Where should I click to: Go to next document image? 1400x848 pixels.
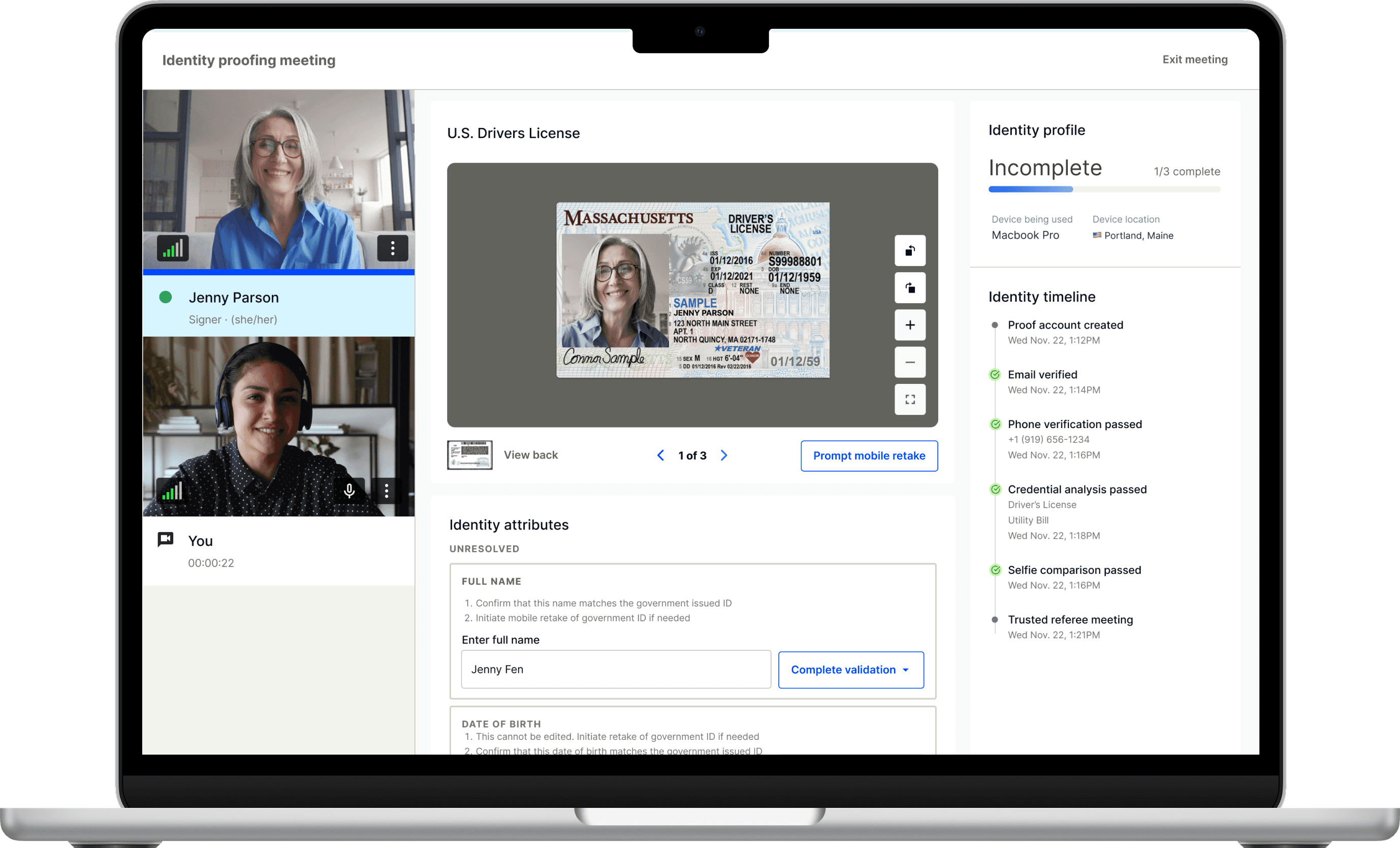pyautogui.click(x=724, y=455)
